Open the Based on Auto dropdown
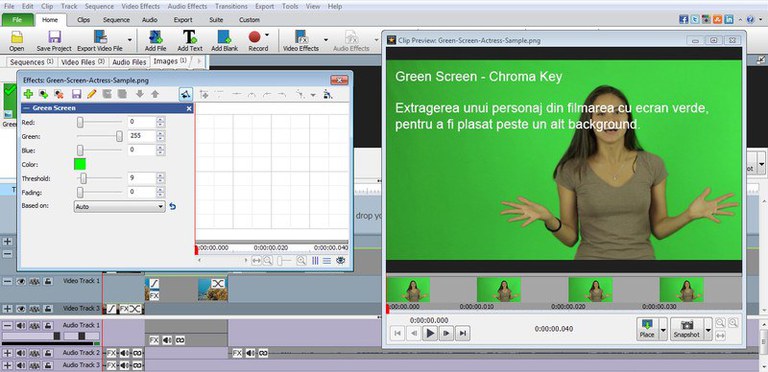 [x=120, y=207]
